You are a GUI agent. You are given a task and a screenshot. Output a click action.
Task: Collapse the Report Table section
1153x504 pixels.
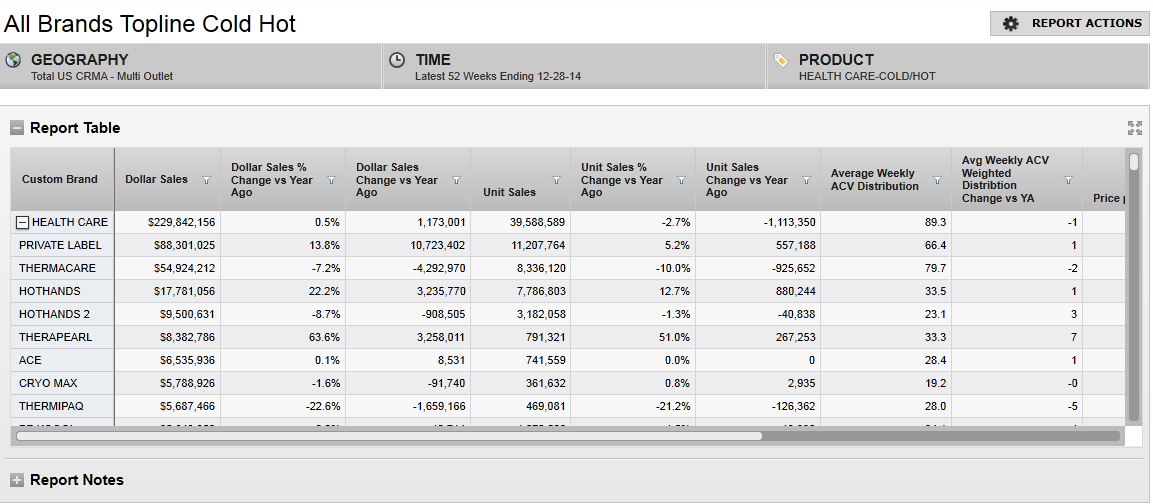coord(17,128)
